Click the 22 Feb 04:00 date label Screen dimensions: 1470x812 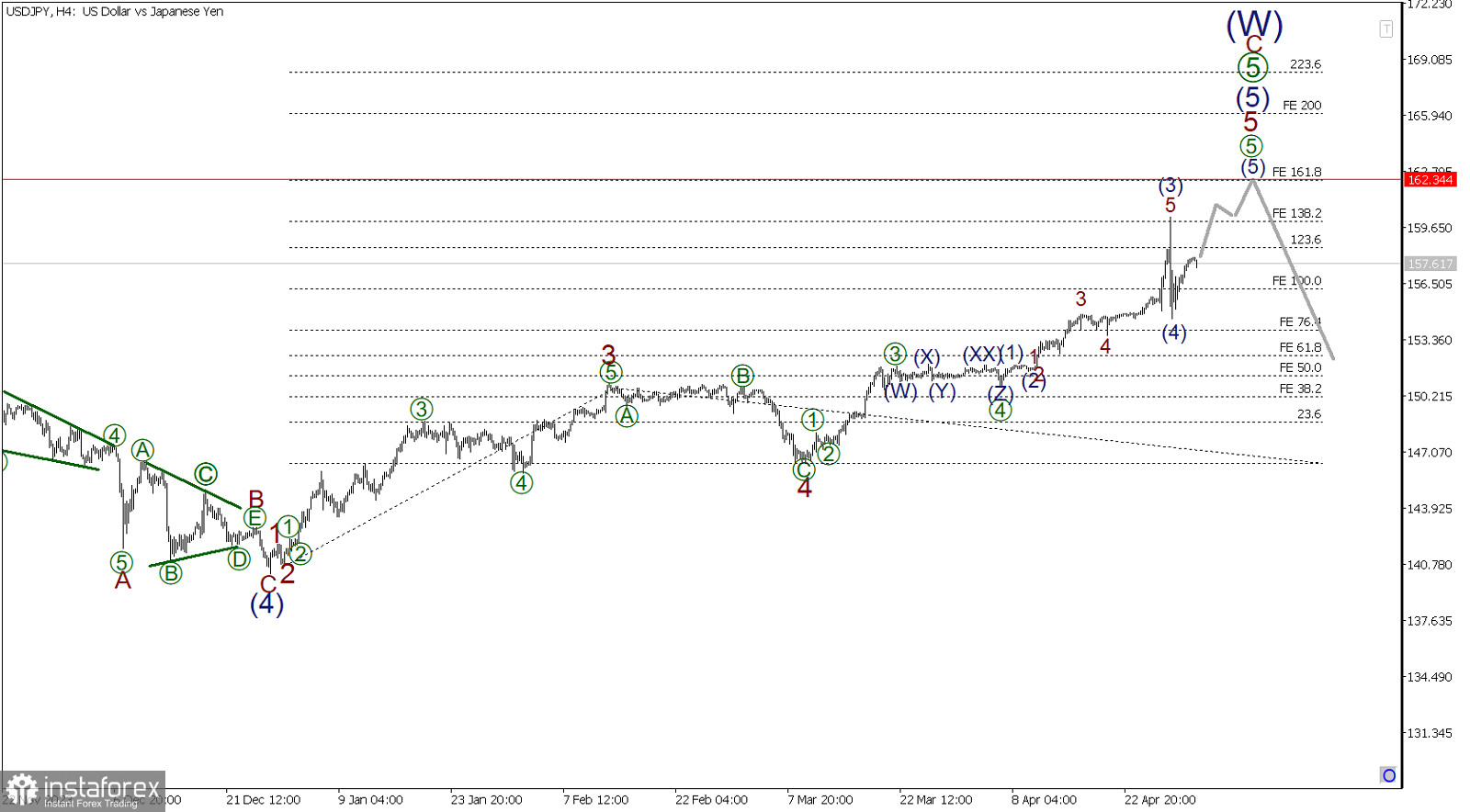711,799
